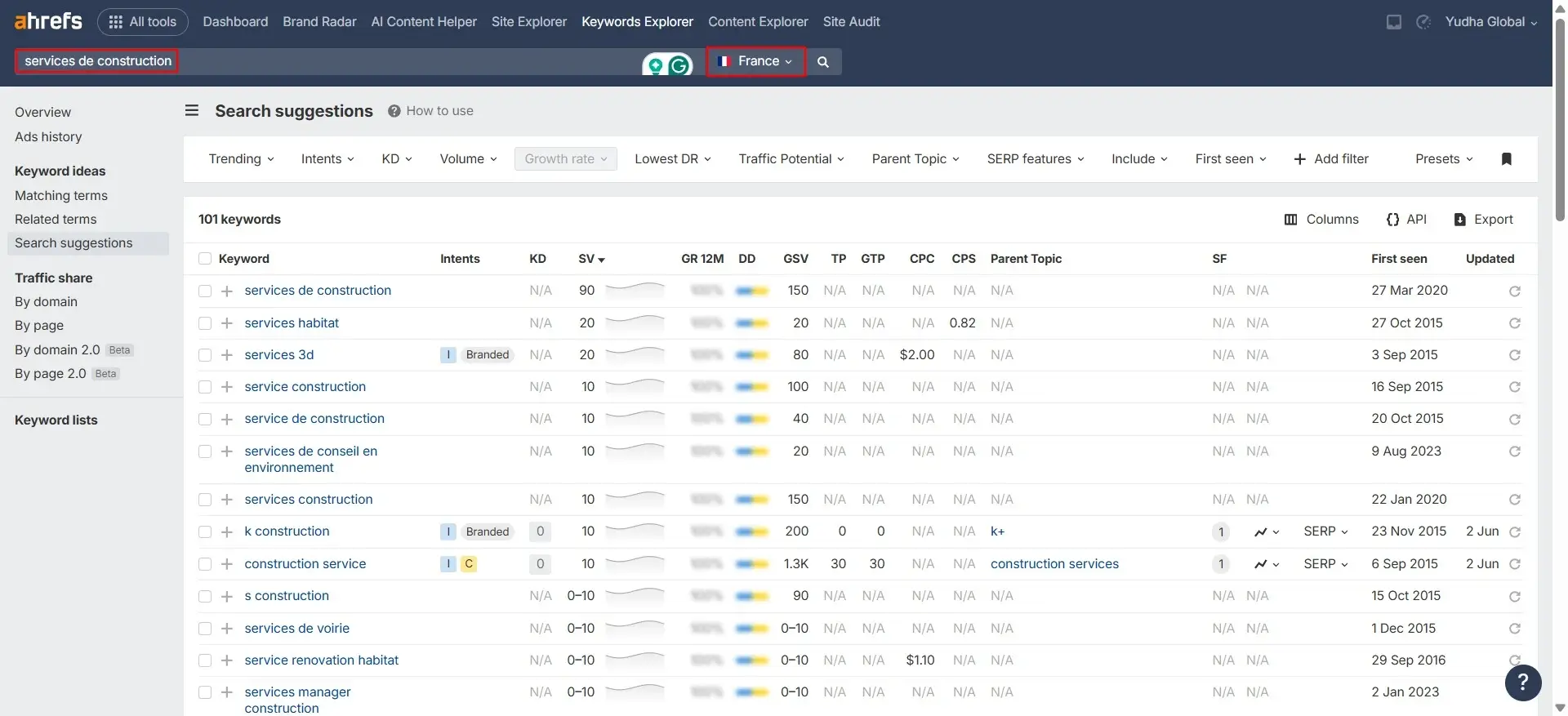Viewport: 1568px width, 716px height.
Task: Add 'k construction' with plus icon
Action: coord(227,532)
